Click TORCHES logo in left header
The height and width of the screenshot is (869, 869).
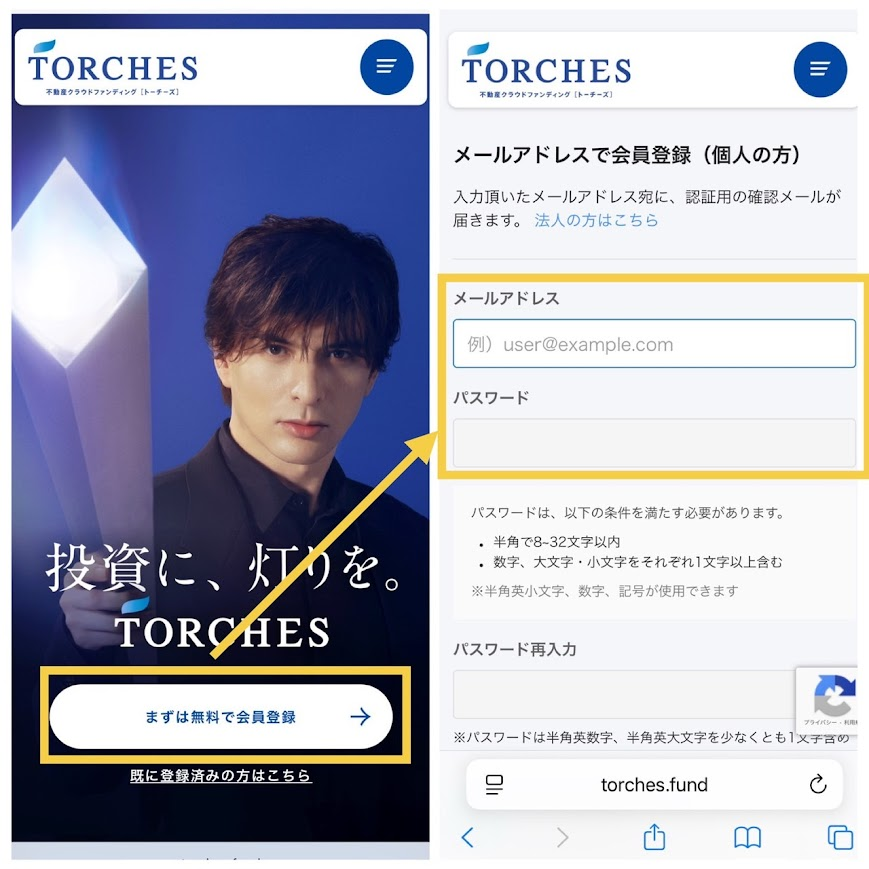tap(113, 68)
